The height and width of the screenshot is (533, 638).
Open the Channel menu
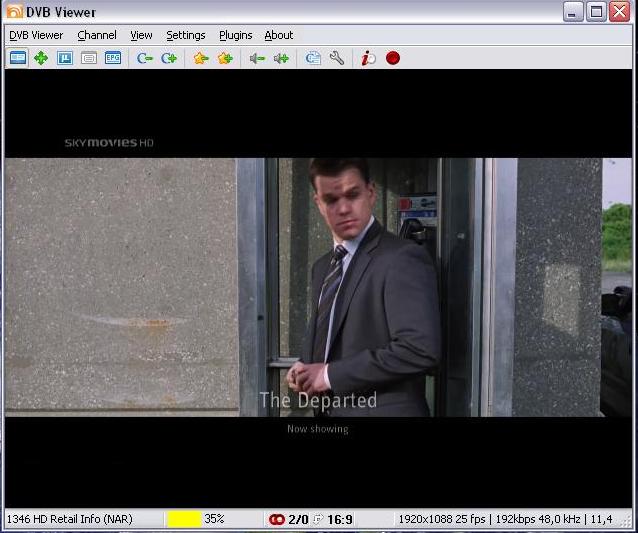[97, 35]
